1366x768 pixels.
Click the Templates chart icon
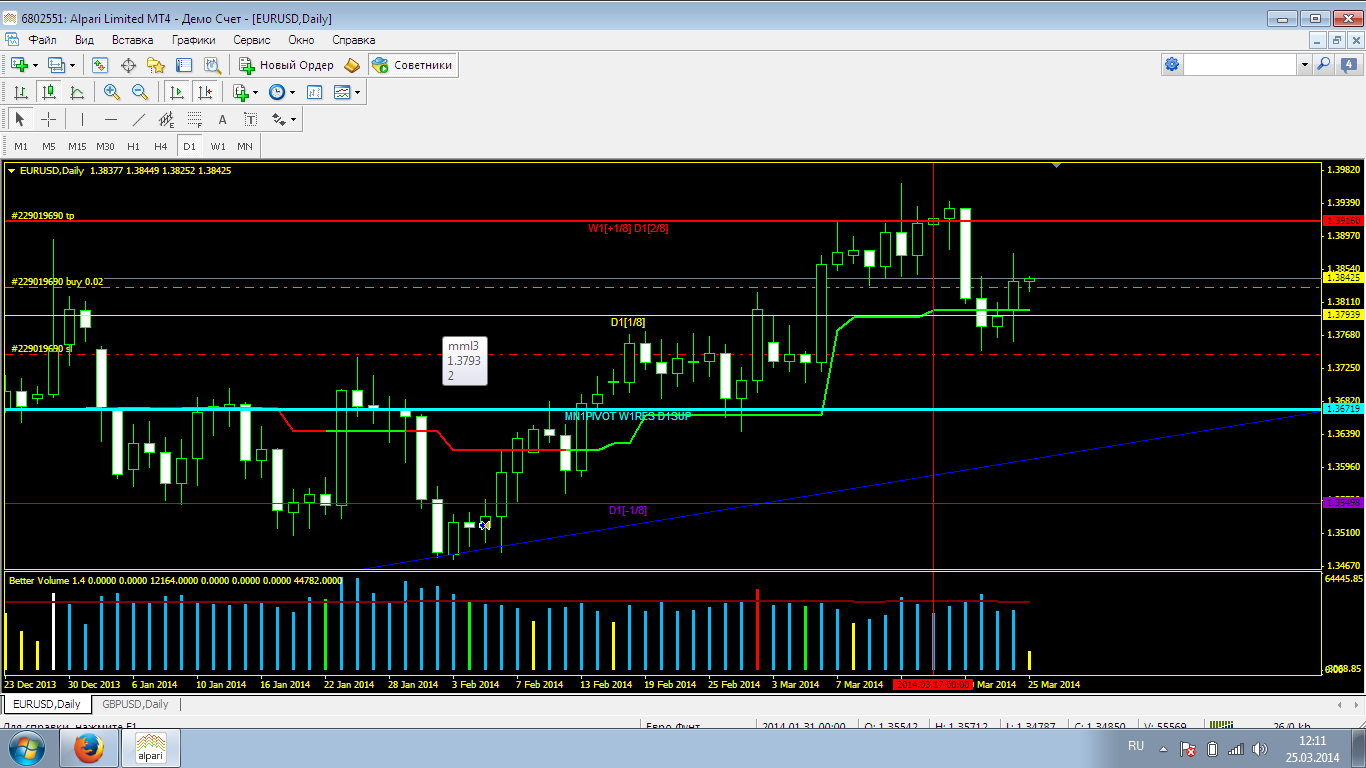click(x=342, y=92)
